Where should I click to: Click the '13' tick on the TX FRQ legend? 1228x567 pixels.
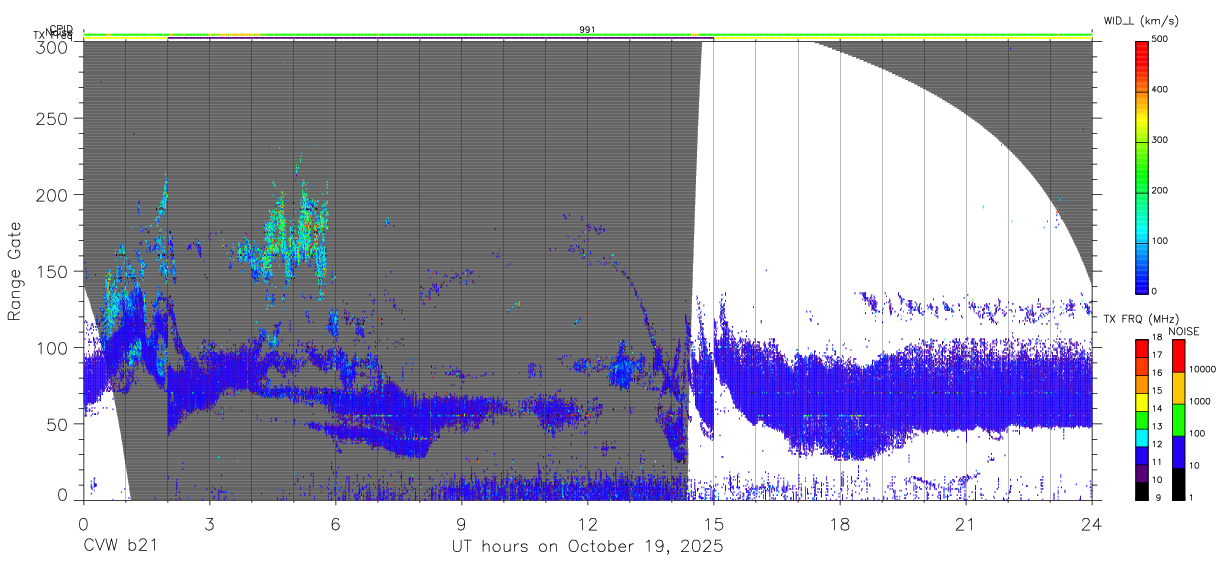(1157, 426)
